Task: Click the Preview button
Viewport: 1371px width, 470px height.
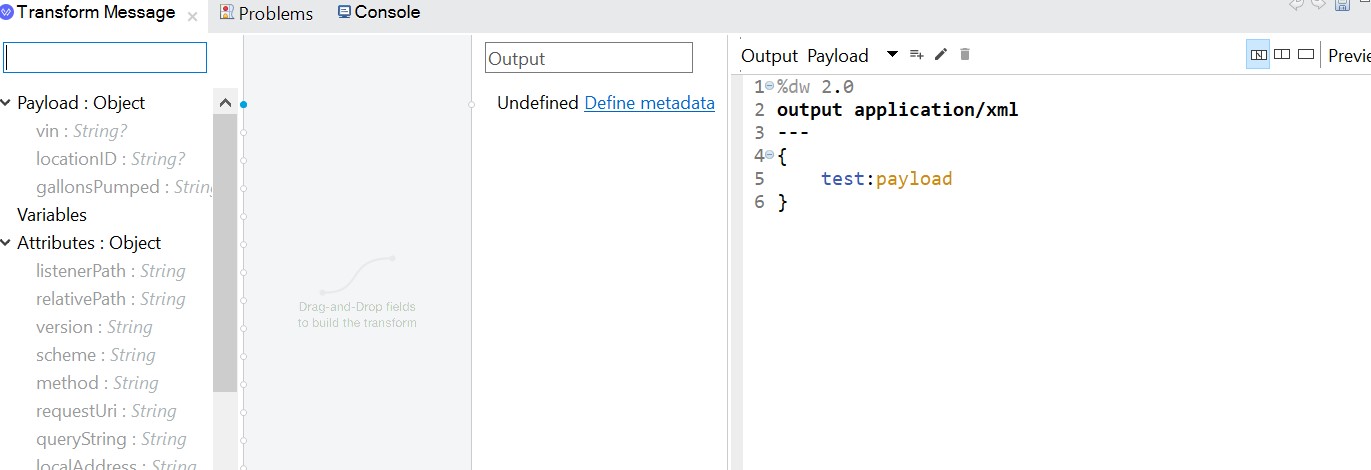Action: pyautogui.click(x=1348, y=56)
